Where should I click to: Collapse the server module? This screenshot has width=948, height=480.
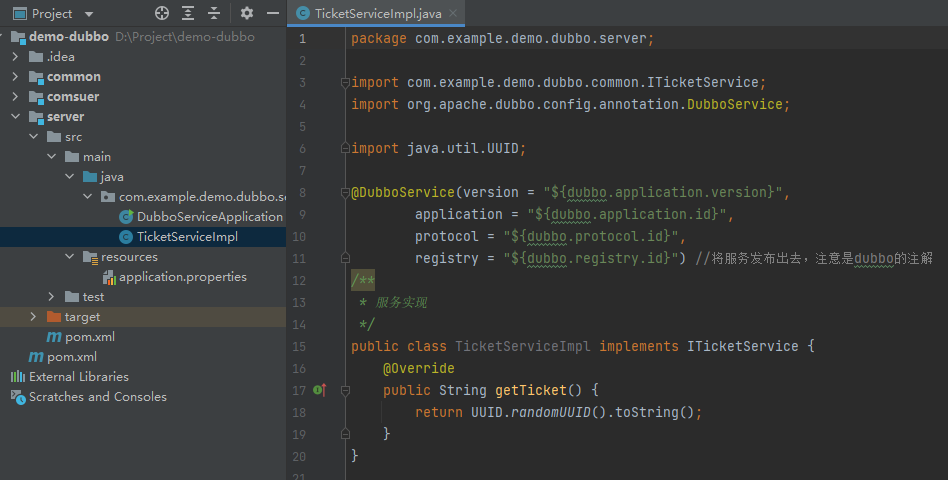16,117
